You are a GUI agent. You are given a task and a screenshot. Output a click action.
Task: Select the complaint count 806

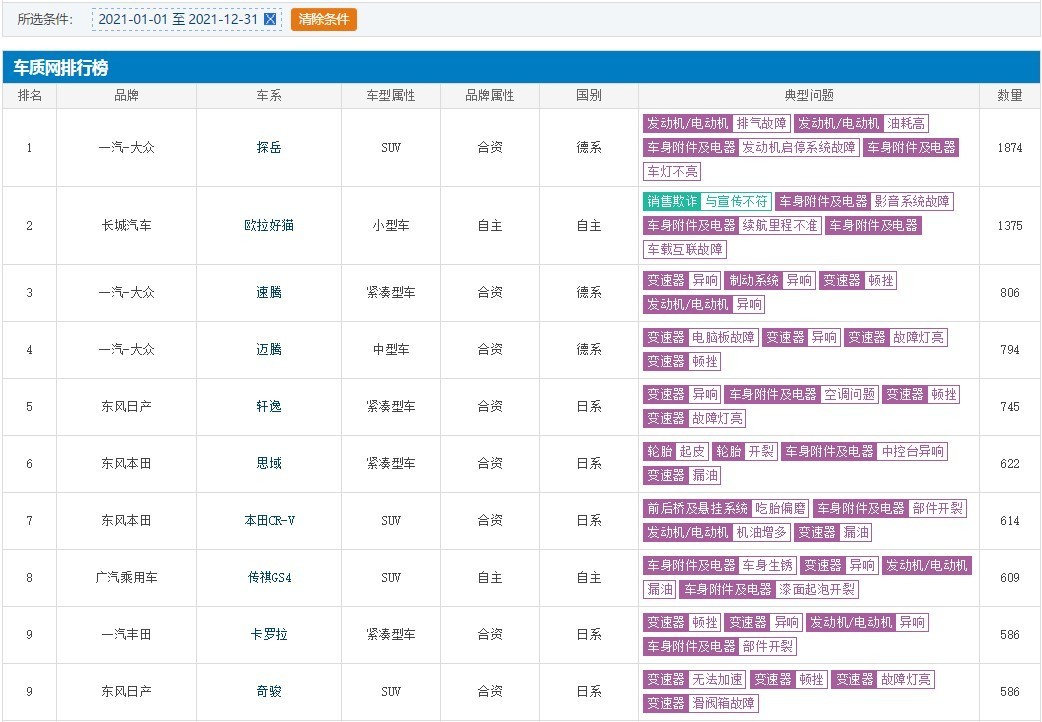coord(1009,293)
